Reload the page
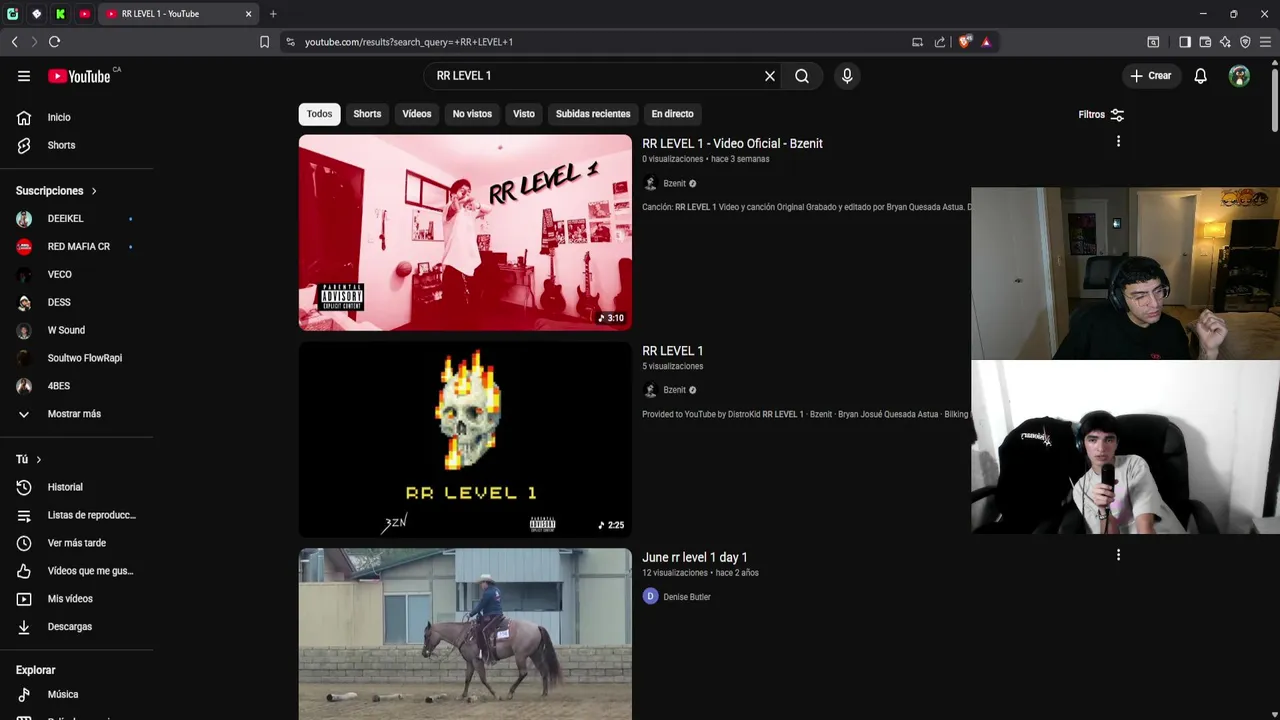This screenshot has height=720, width=1280. tap(54, 42)
